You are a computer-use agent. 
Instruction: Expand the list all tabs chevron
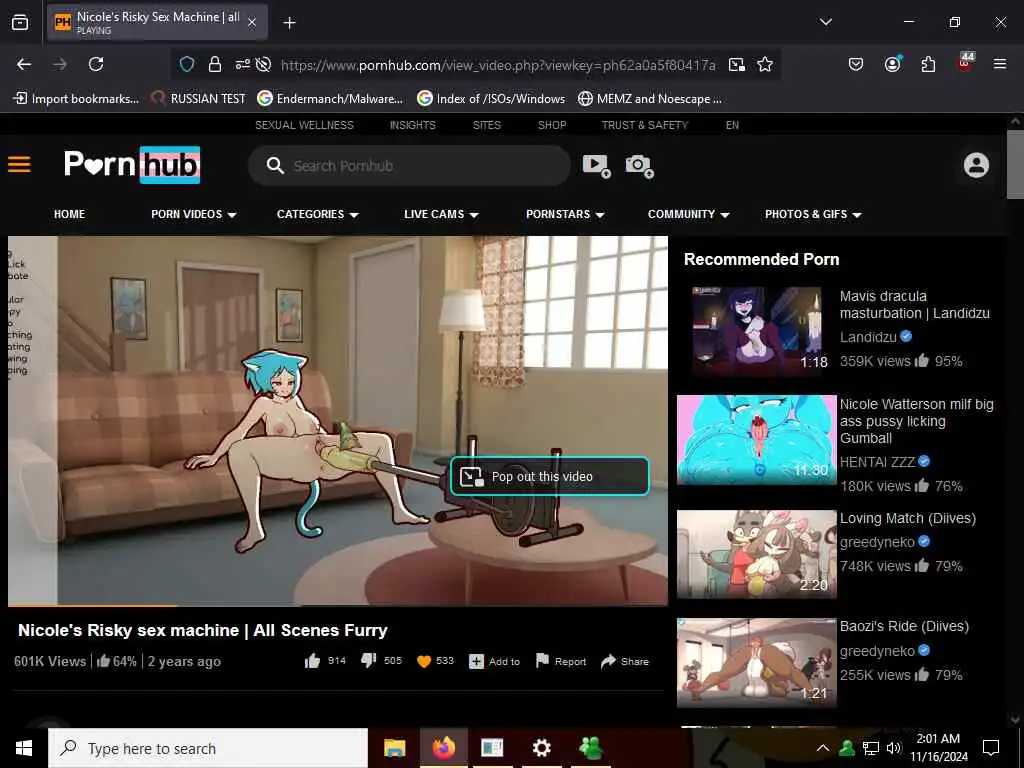coord(825,22)
